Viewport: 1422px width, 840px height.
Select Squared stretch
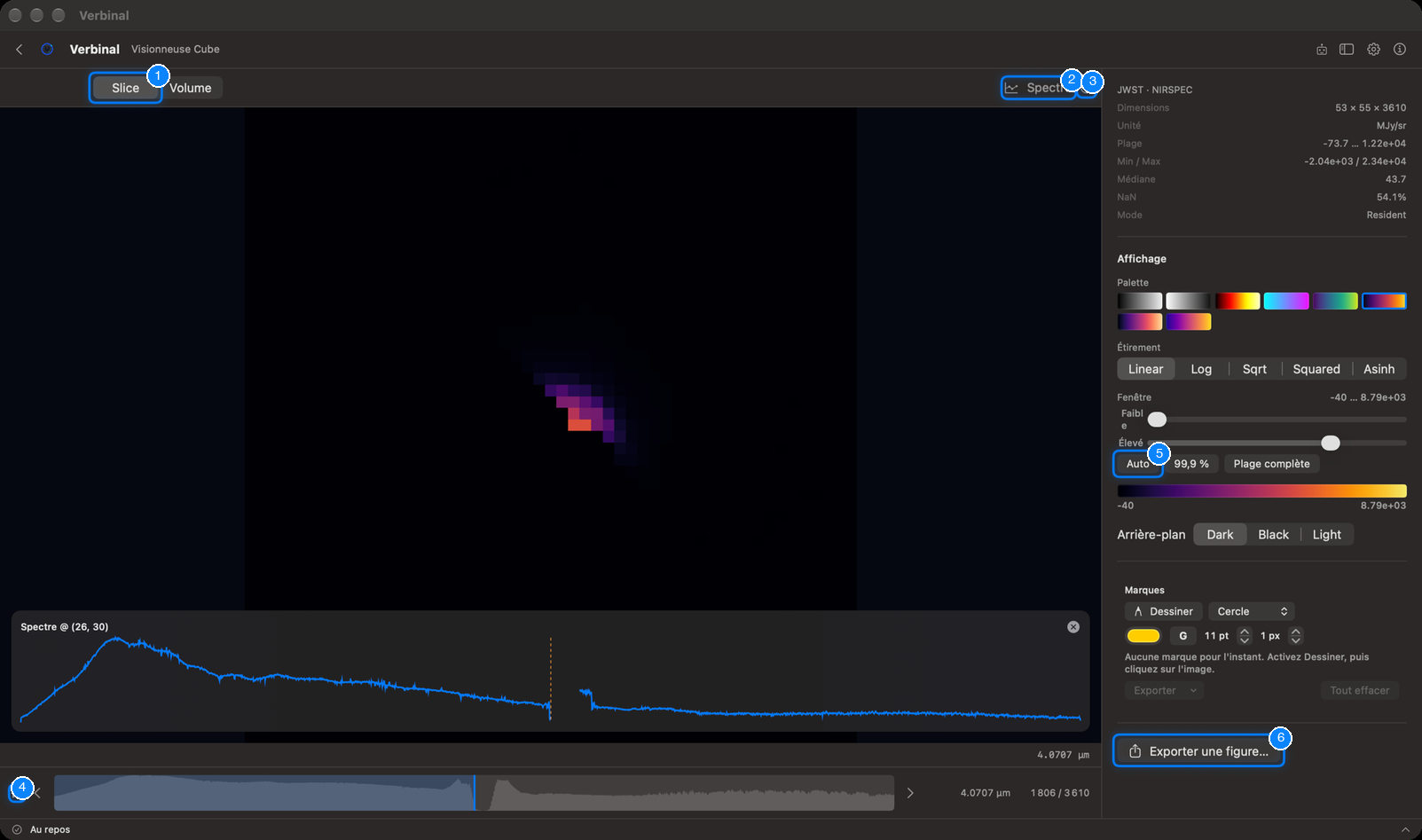1316,369
